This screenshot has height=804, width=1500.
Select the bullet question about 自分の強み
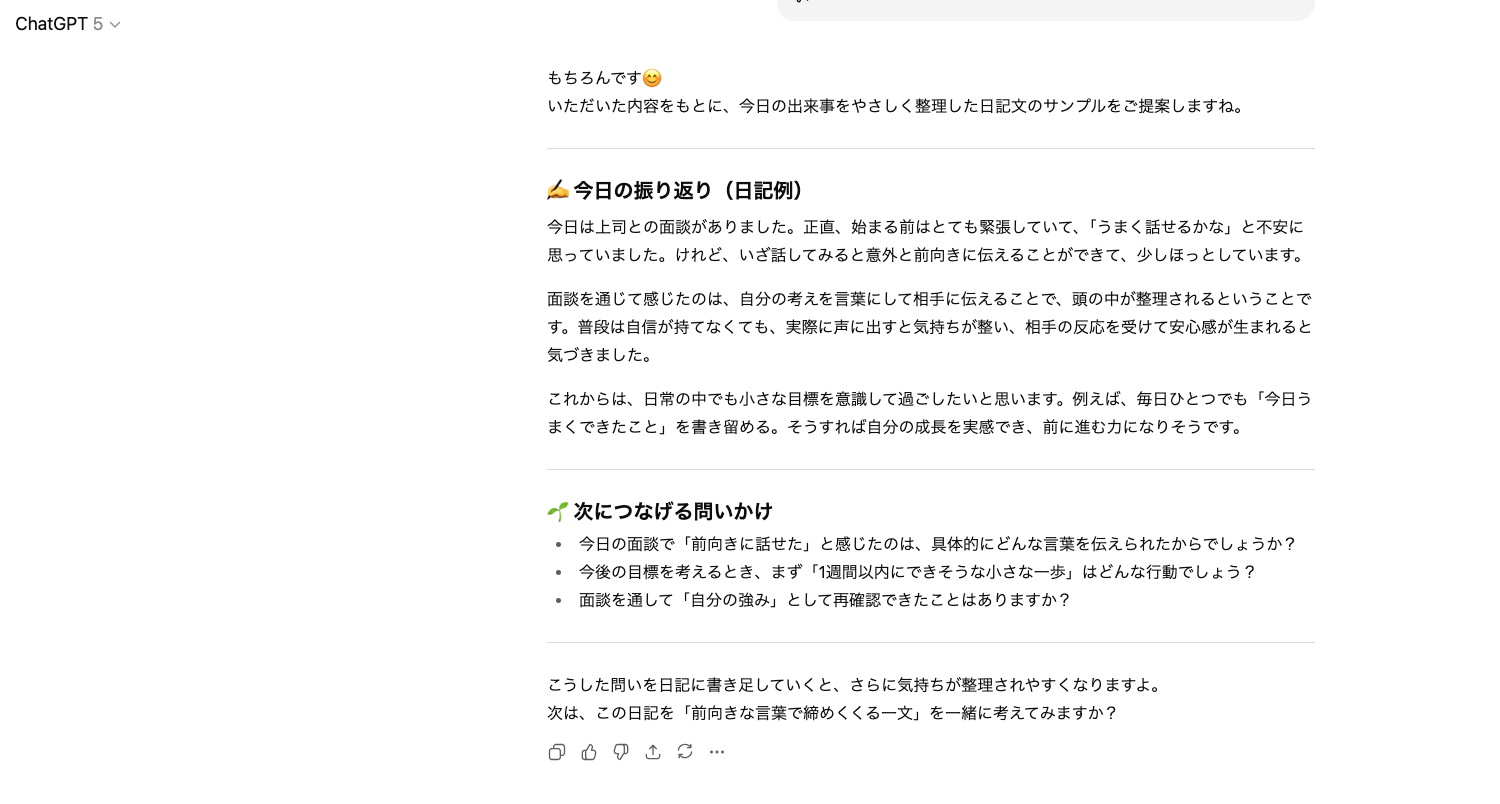pyautogui.click(x=825, y=600)
